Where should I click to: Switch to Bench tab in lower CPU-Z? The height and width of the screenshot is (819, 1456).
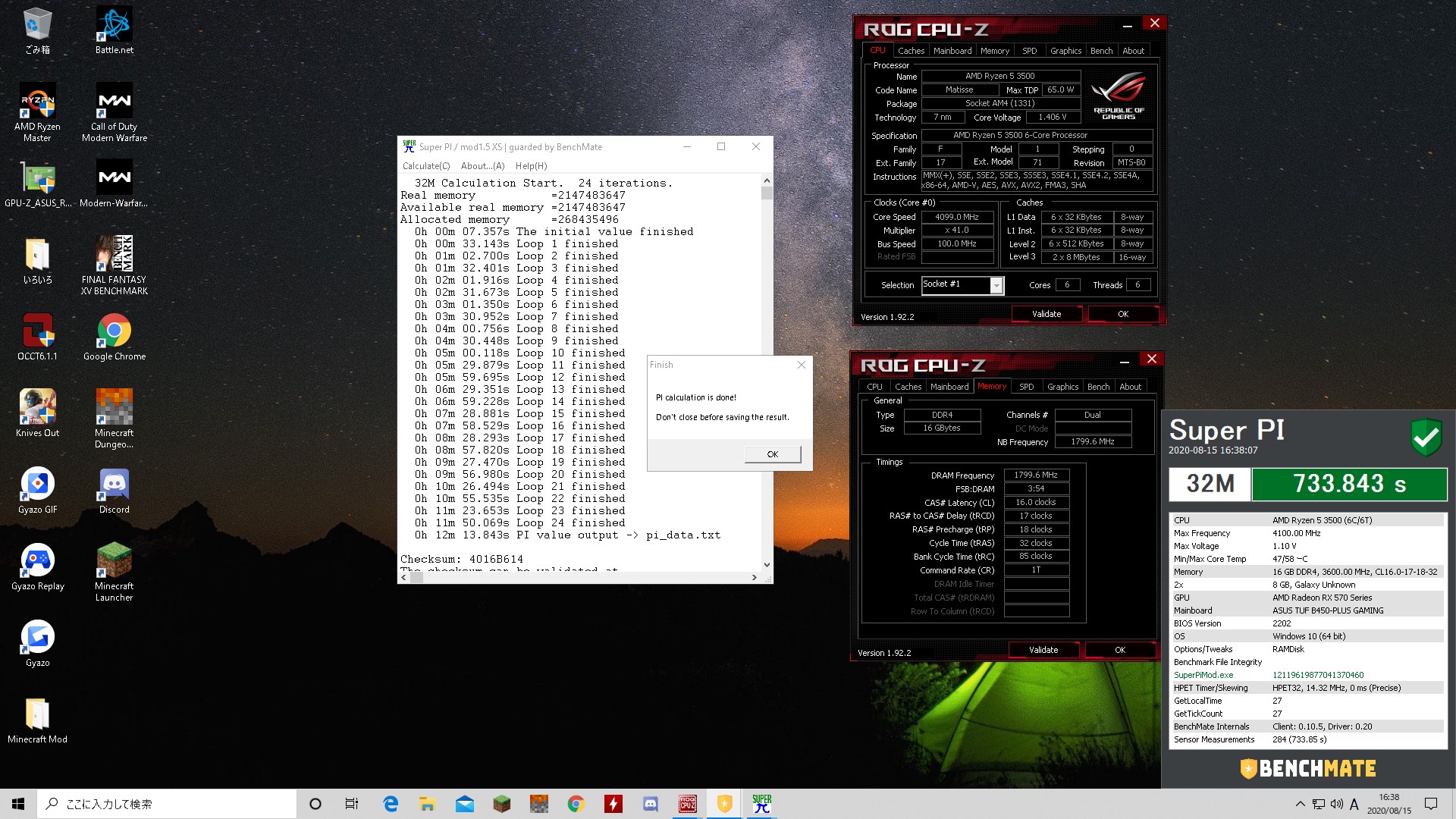[x=1098, y=387]
